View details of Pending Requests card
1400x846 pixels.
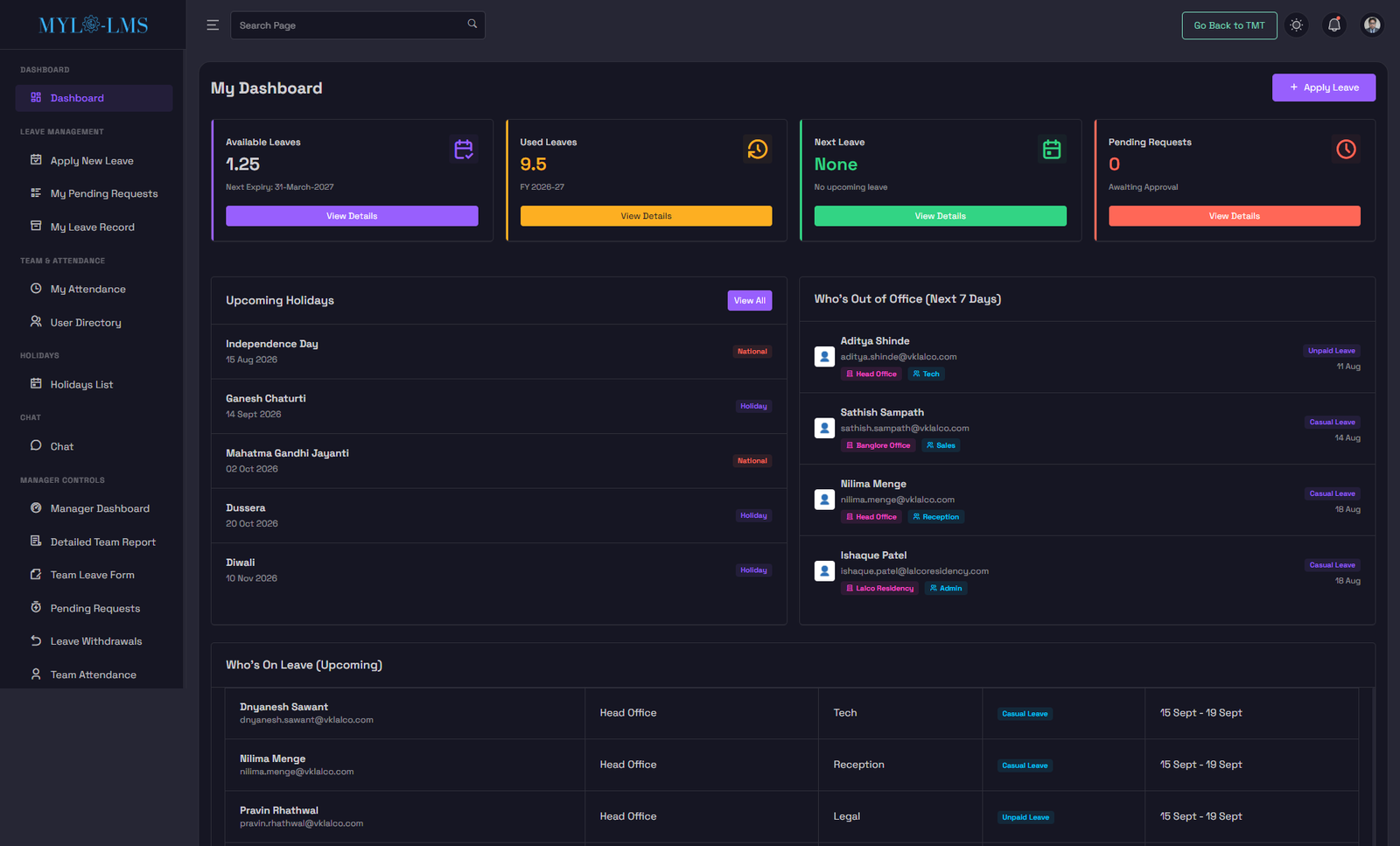pyautogui.click(x=1235, y=216)
